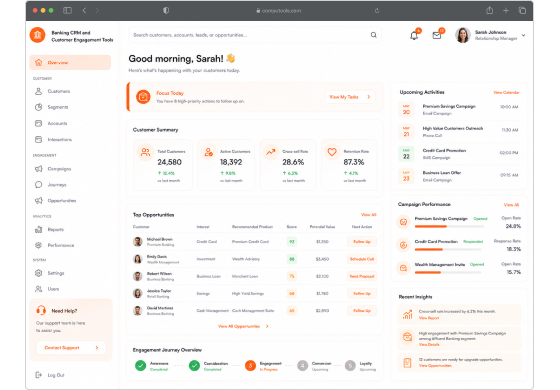Open the notifications bell icon
The image size is (560, 390).
414,35
